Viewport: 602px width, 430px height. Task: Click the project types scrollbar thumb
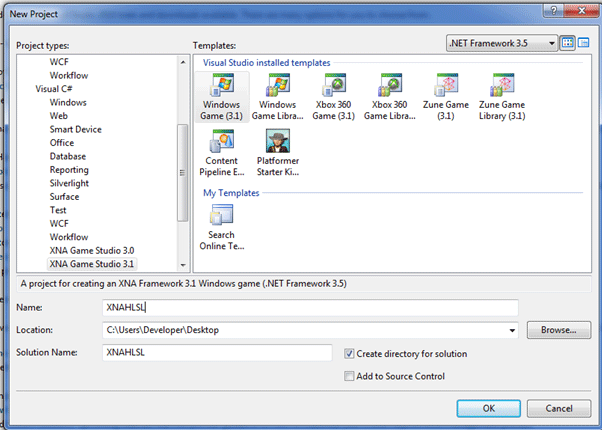(183, 173)
